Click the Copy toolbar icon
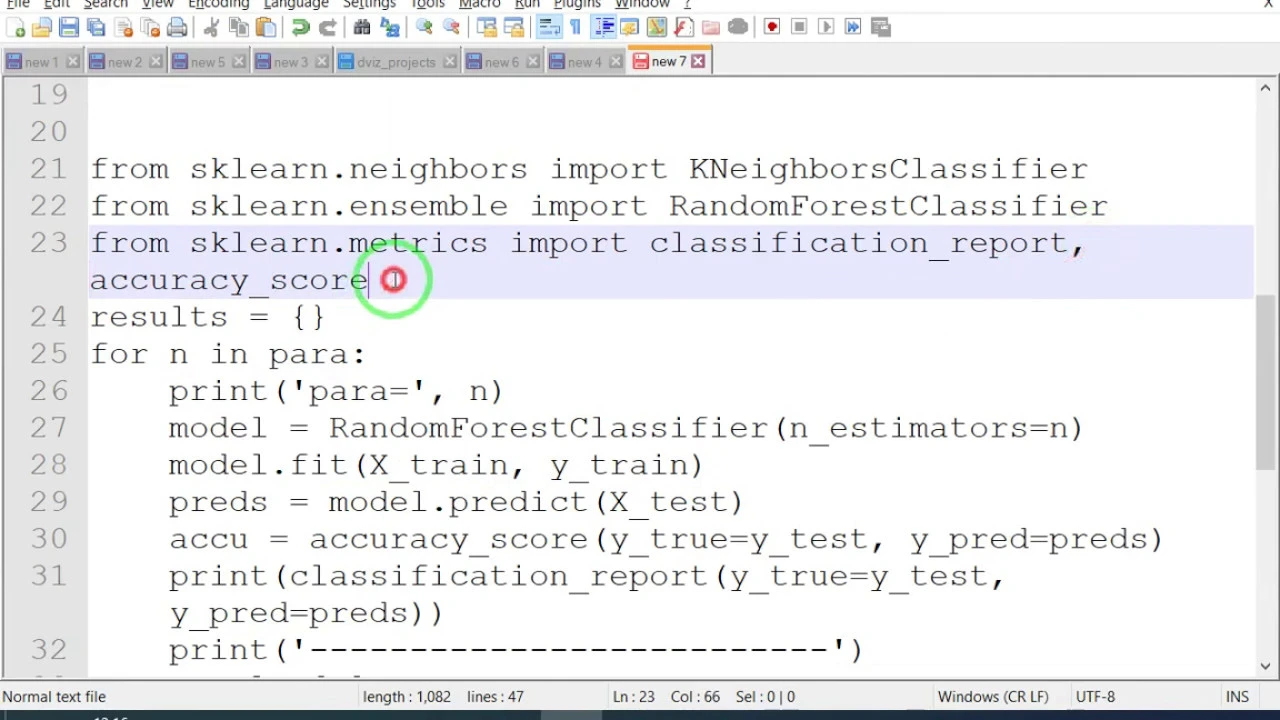 click(238, 27)
